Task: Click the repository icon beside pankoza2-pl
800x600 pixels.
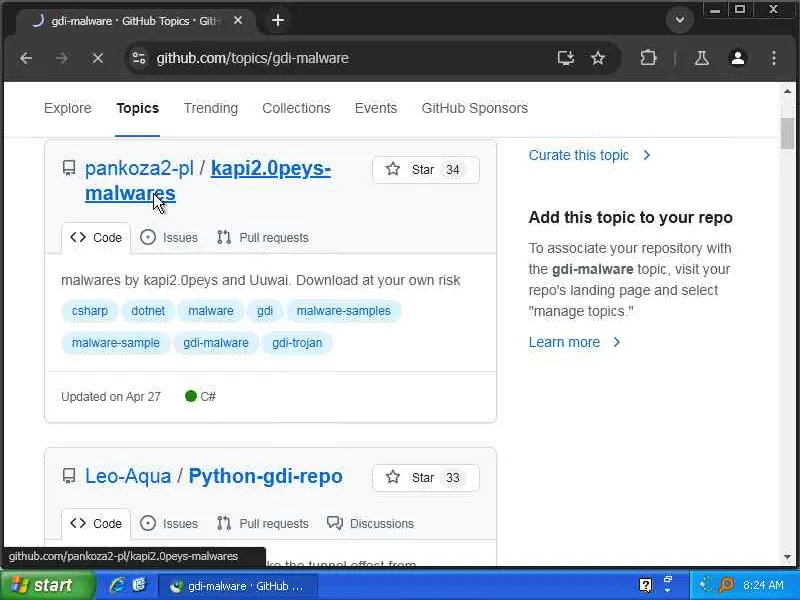Action: pos(69,168)
